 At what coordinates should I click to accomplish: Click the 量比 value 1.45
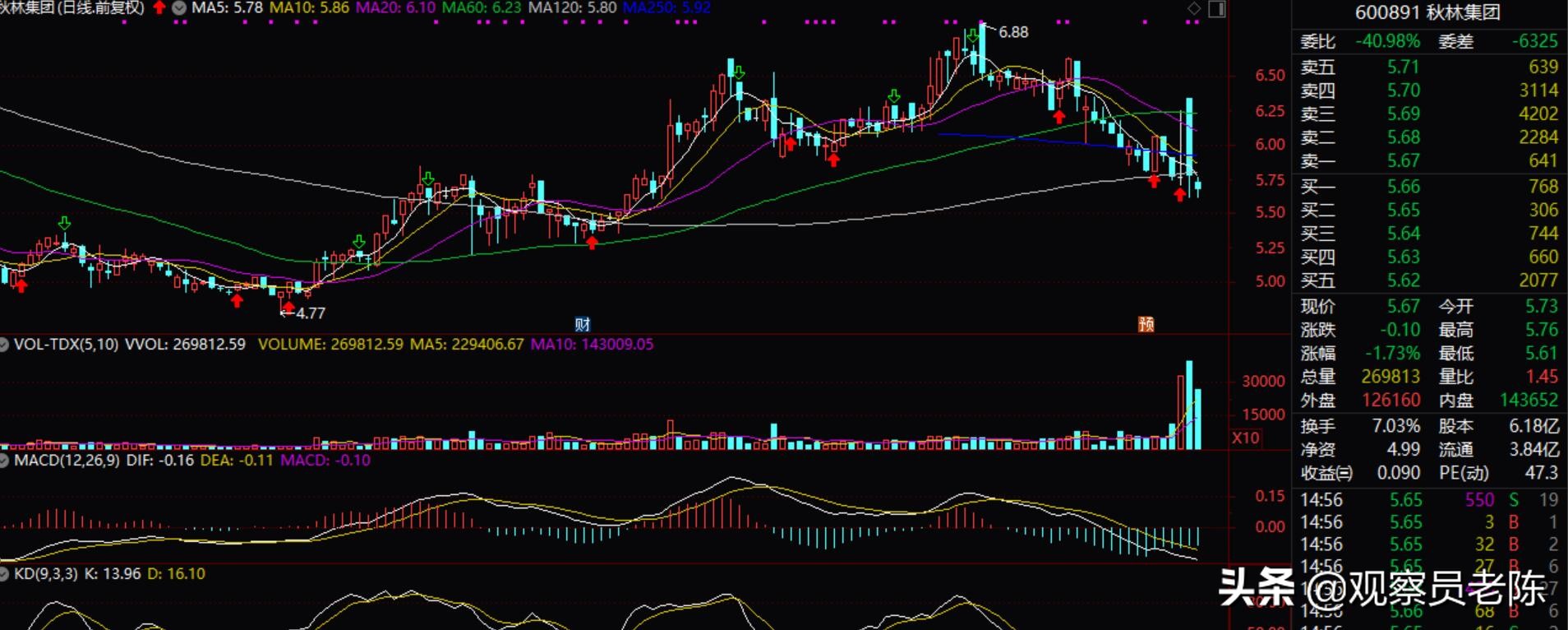pos(1542,377)
